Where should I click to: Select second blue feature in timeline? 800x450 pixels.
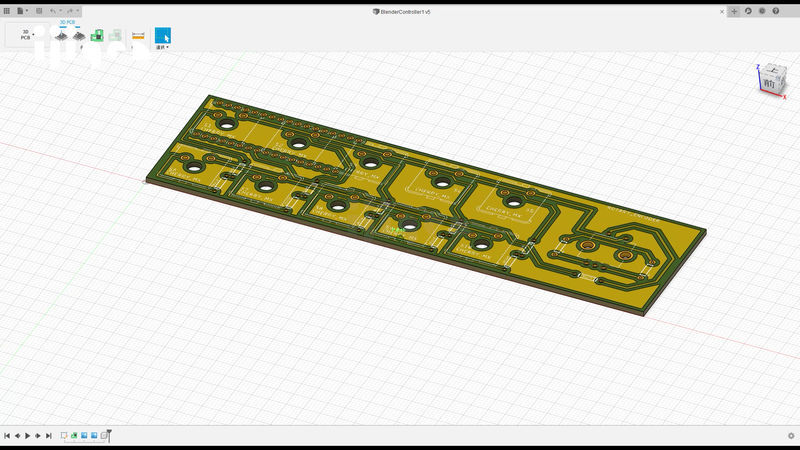tap(94, 435)
